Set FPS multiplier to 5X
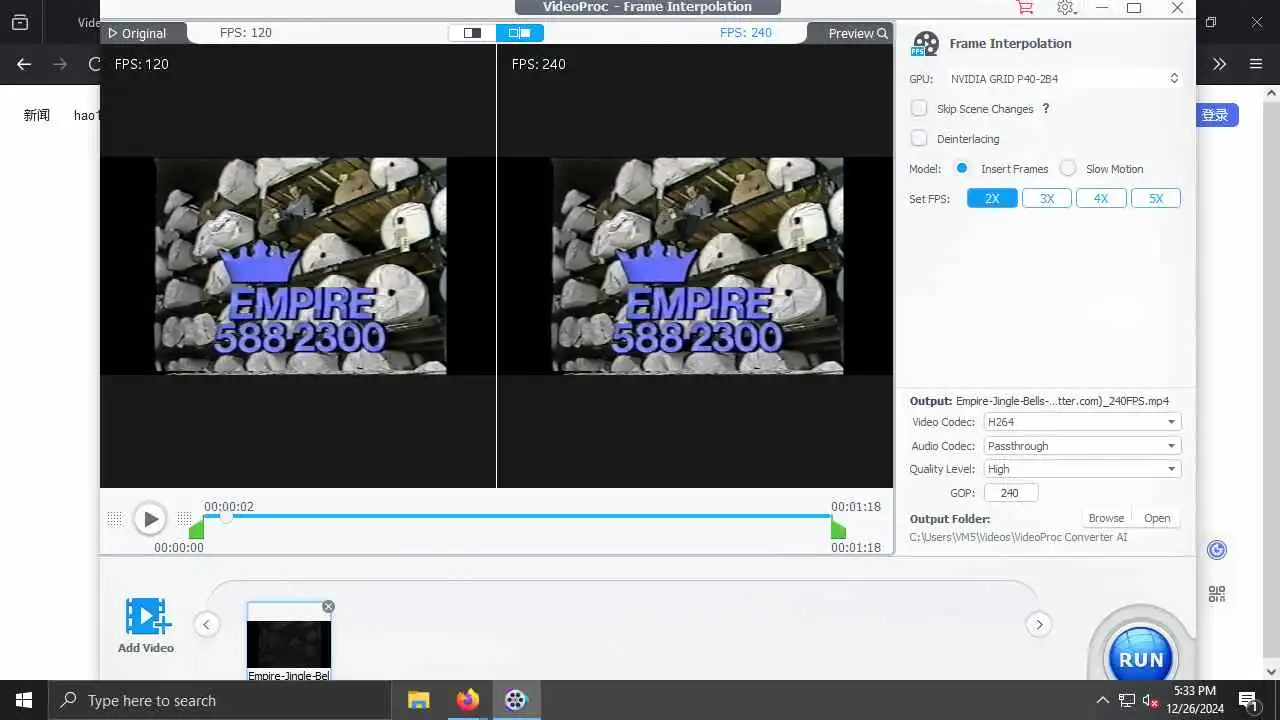Viewport: 1280px width, 720px height. click(x=1156, y=198)
